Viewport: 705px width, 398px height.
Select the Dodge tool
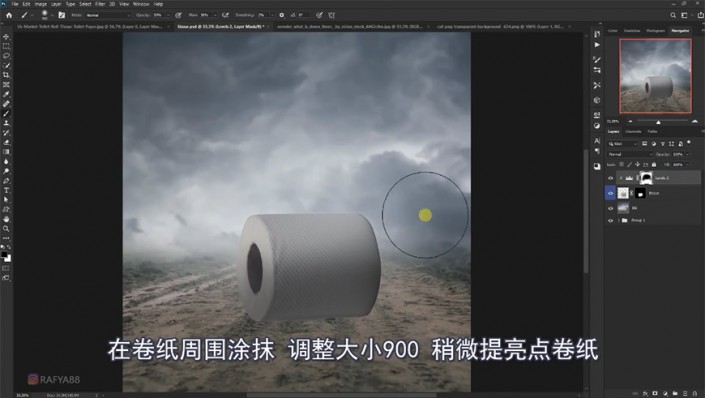[x=6, y=171]
